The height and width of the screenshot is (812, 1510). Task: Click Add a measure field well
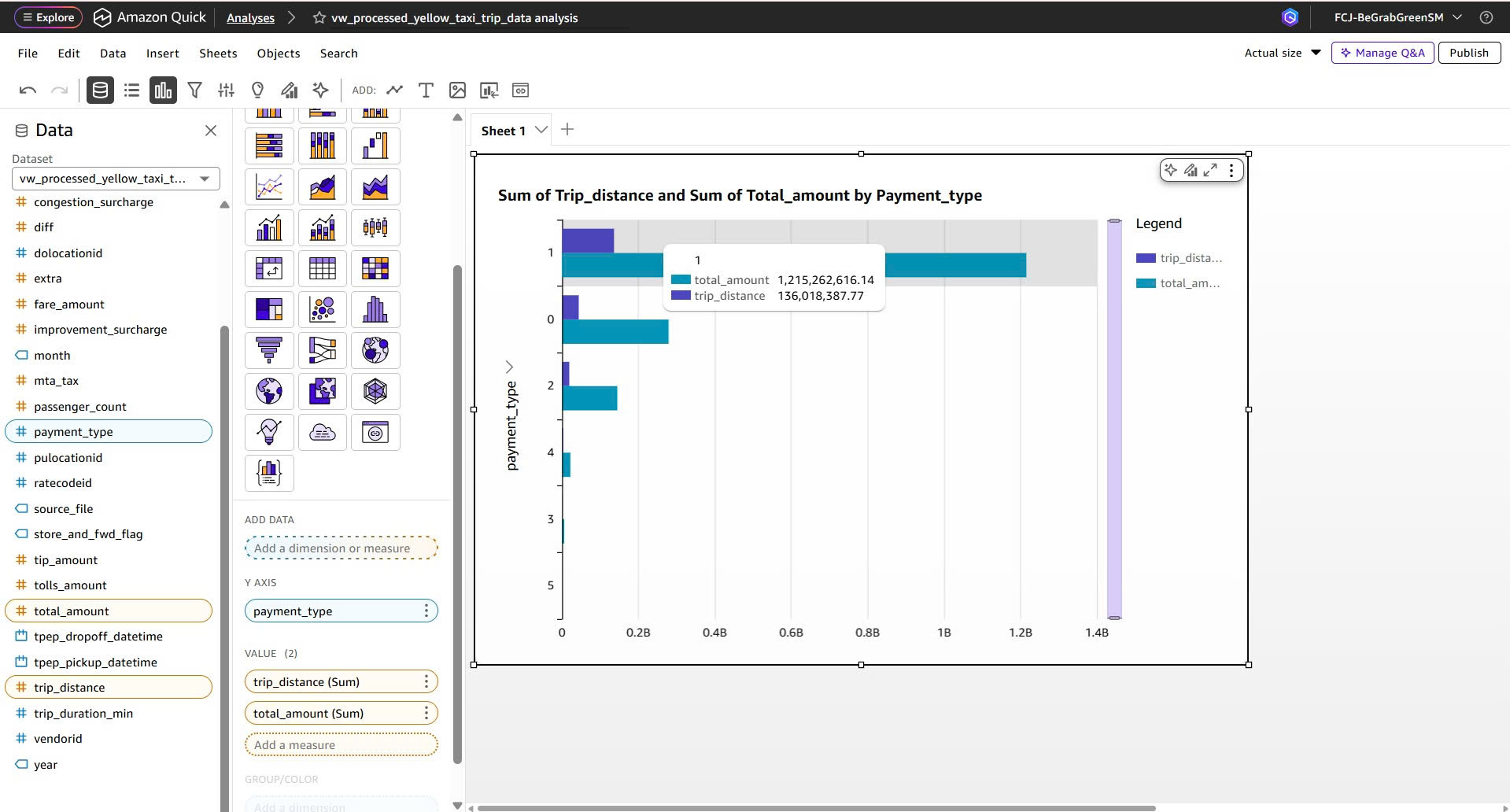(341, 744)
